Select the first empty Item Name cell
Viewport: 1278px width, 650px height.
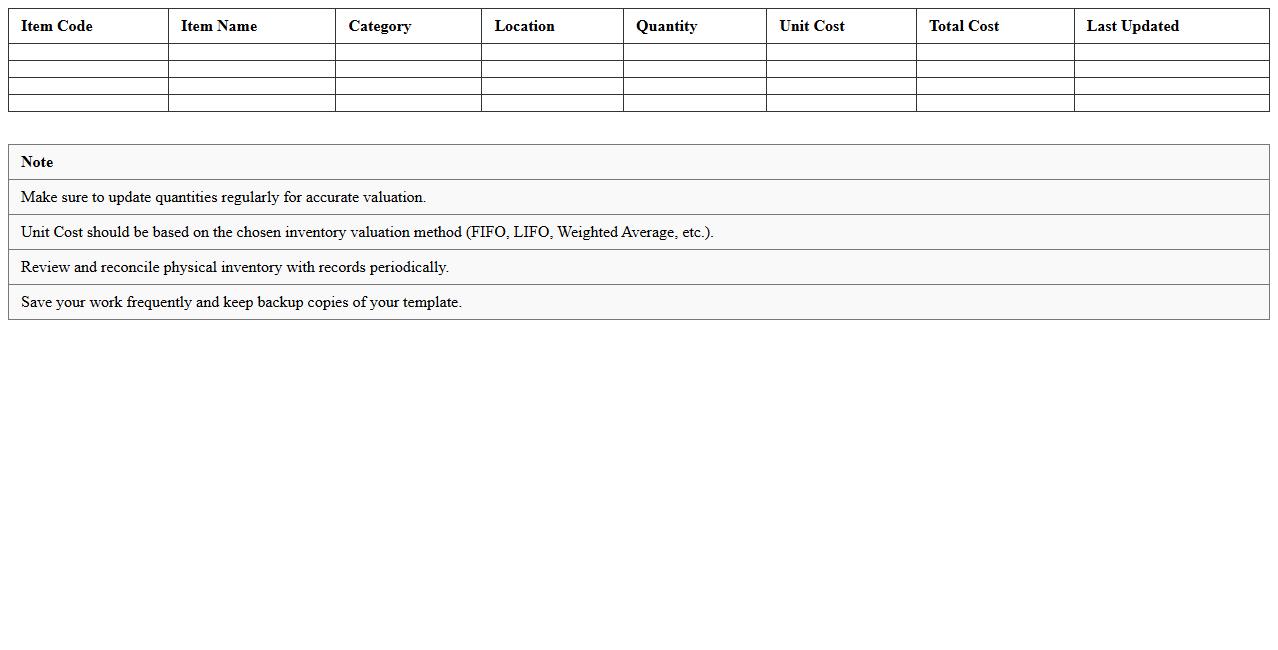pyautogui.click(x=251, y=52)
